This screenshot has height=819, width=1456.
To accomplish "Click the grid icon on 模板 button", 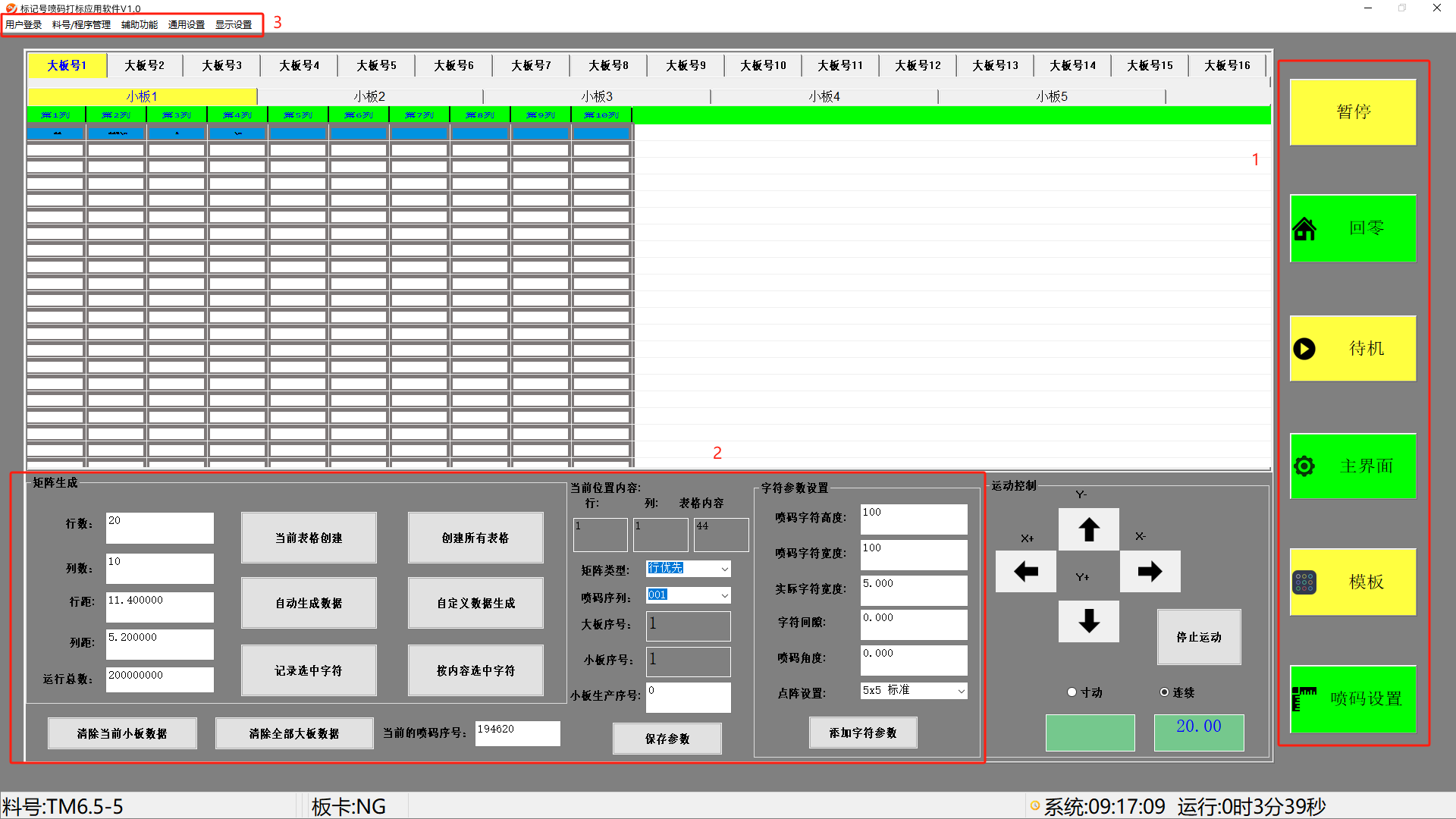I will click(x=1304, y=582).
